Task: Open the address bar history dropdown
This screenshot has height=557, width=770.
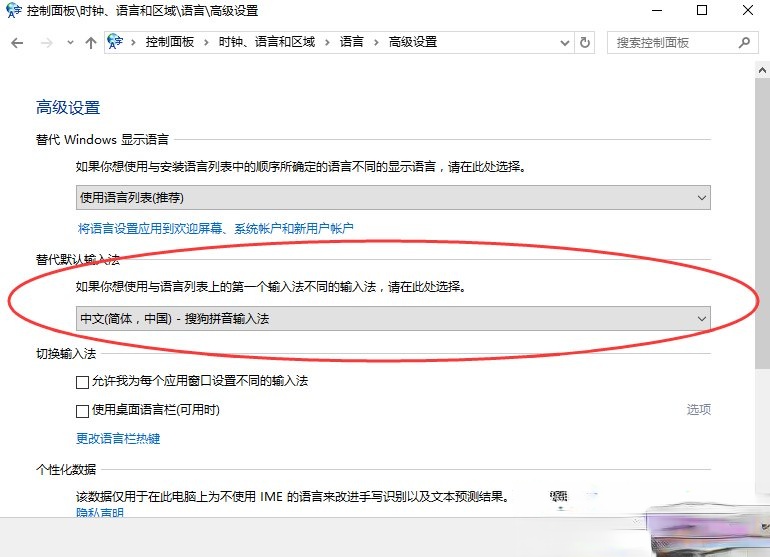Action: point(565,43)
